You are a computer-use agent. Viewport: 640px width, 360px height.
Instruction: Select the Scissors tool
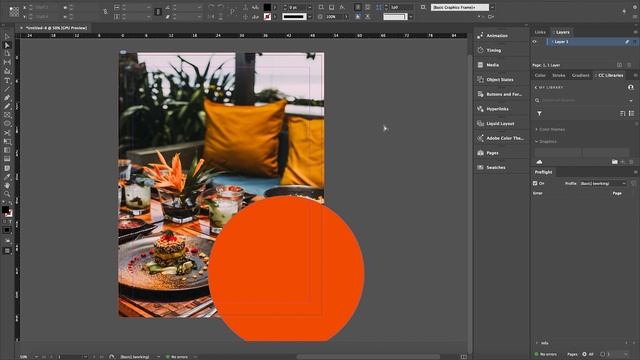7,133
